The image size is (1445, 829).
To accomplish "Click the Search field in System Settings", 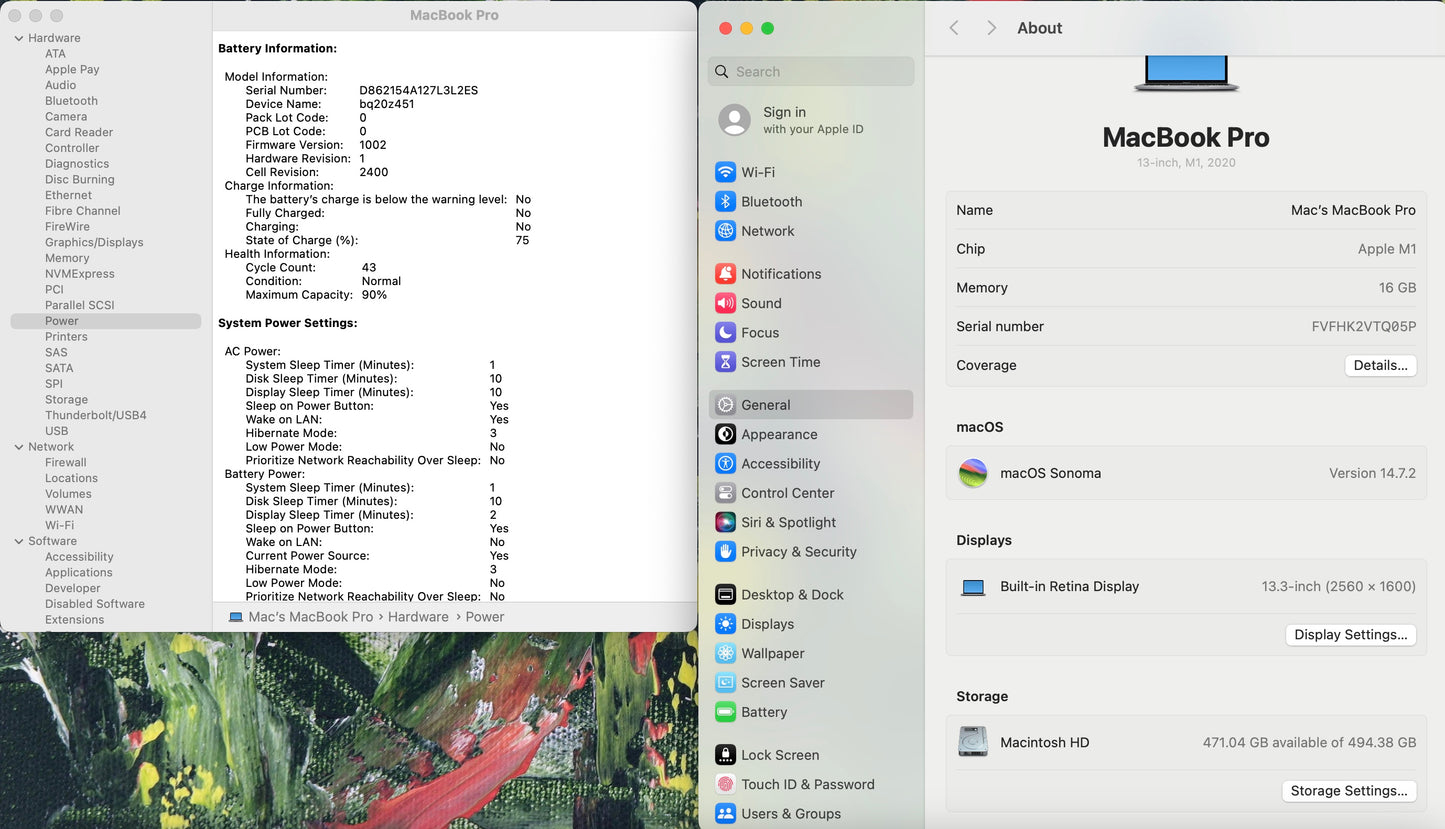I will (x=811, y=72).
